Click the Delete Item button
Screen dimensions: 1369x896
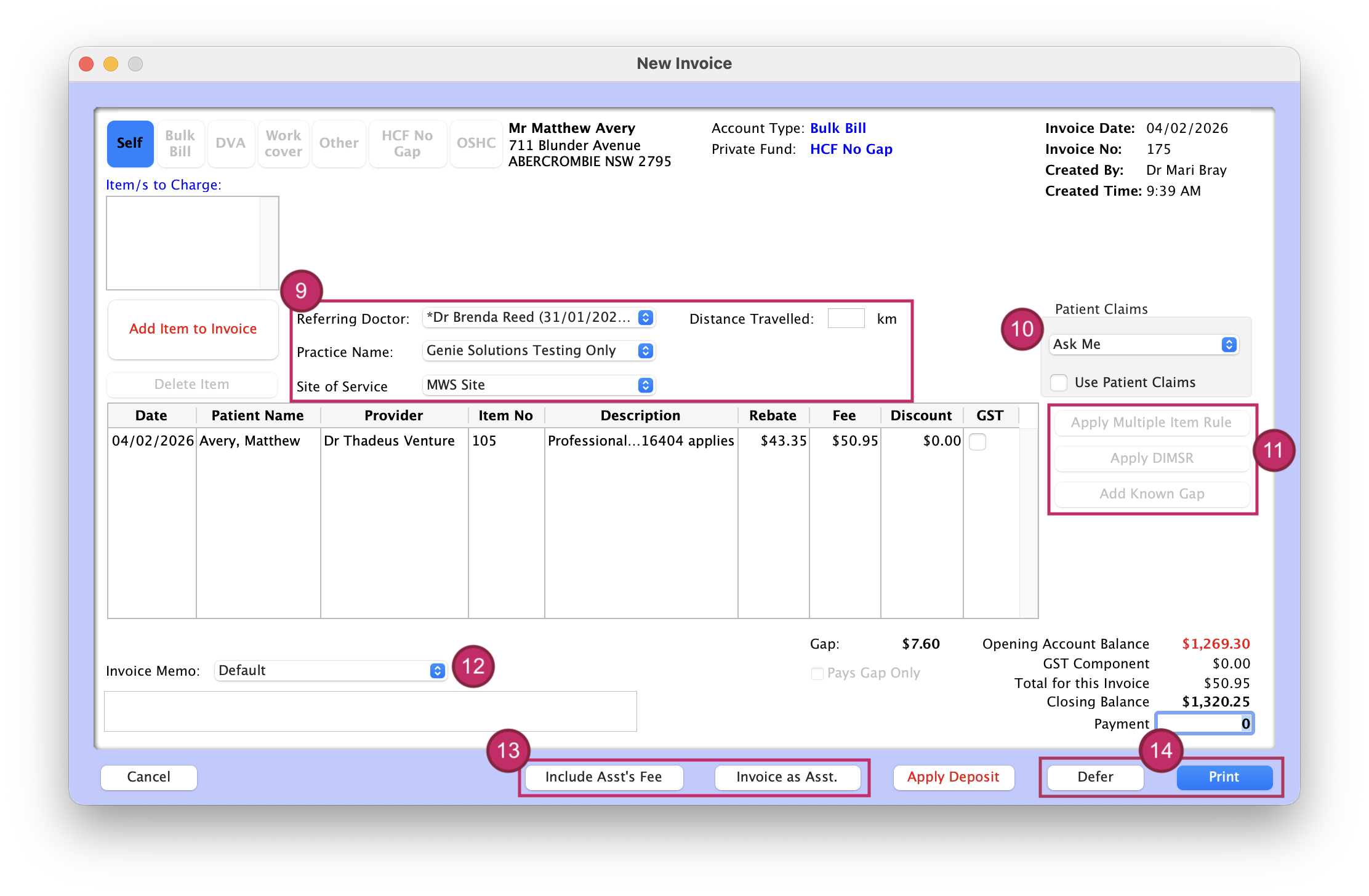[191, 385]
